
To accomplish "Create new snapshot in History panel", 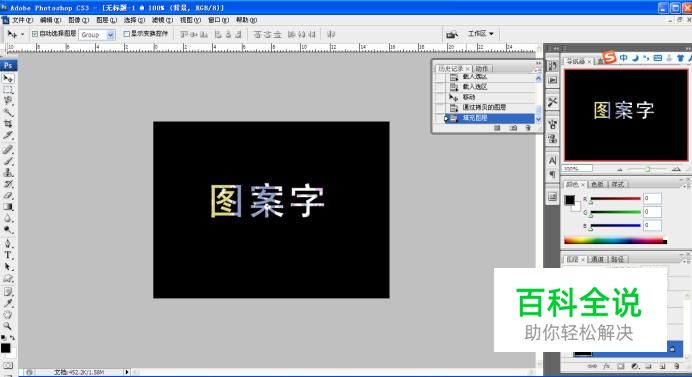I will pos(512,128).
